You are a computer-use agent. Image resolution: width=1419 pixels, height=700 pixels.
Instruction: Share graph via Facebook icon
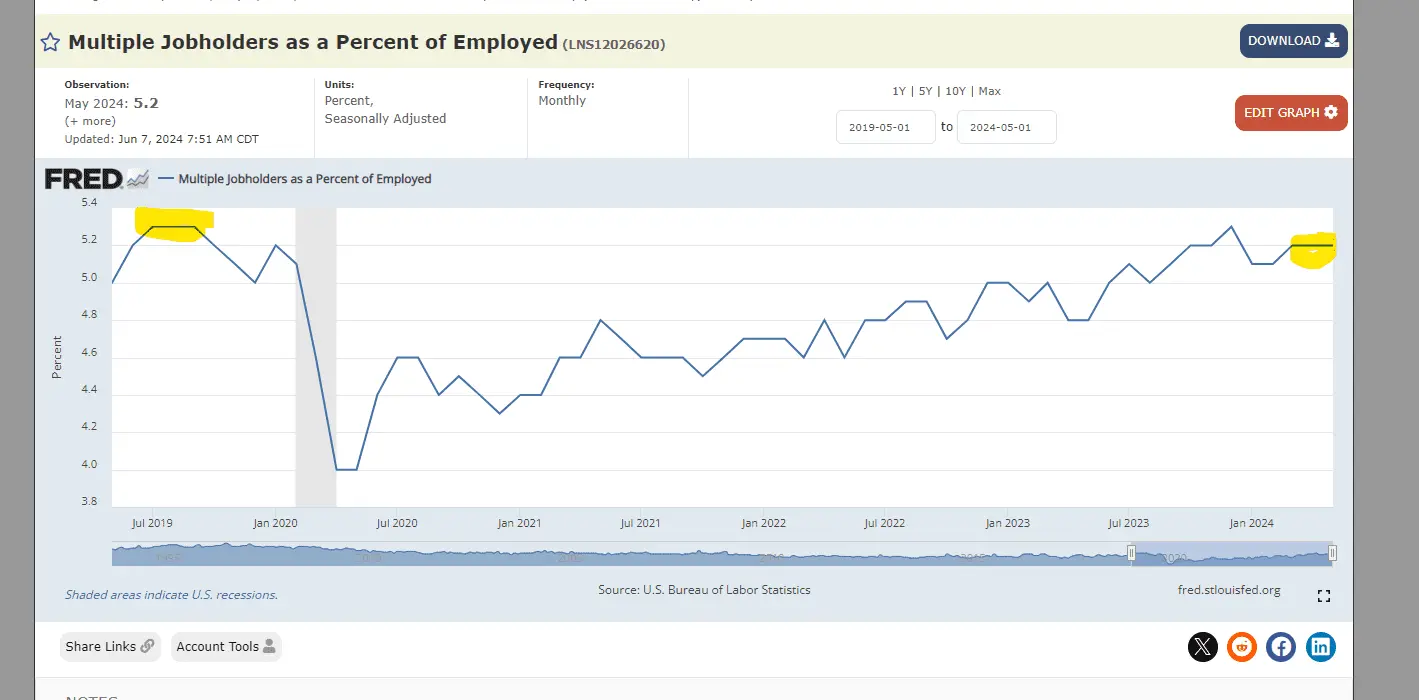[1281, 647]
